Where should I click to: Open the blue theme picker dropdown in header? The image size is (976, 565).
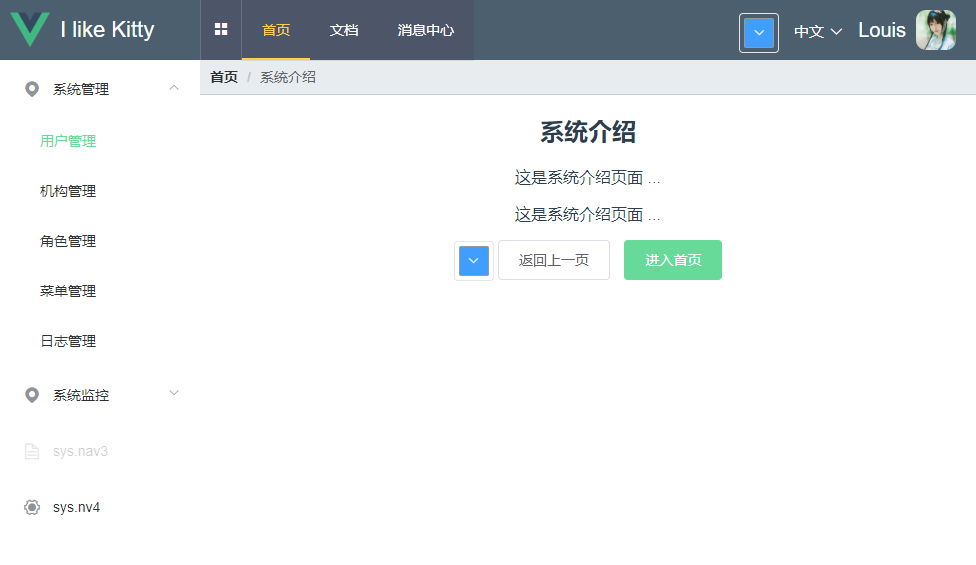759,33
